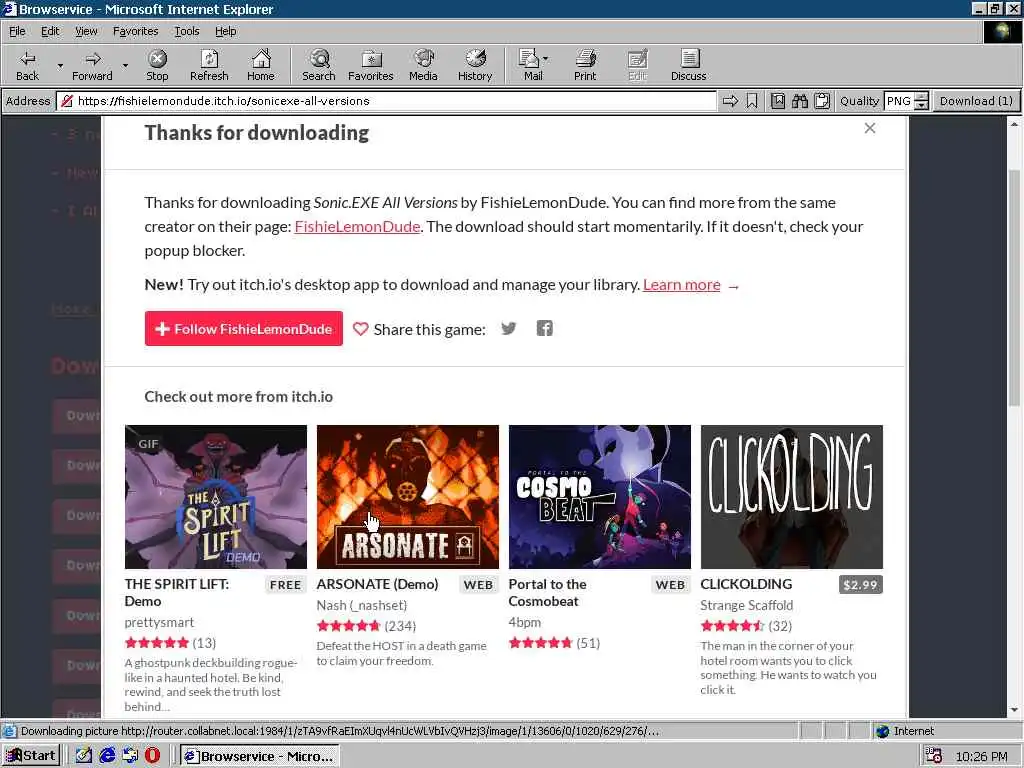Refresh the current page
This screenshot has width=1024, height=768.
209,65
